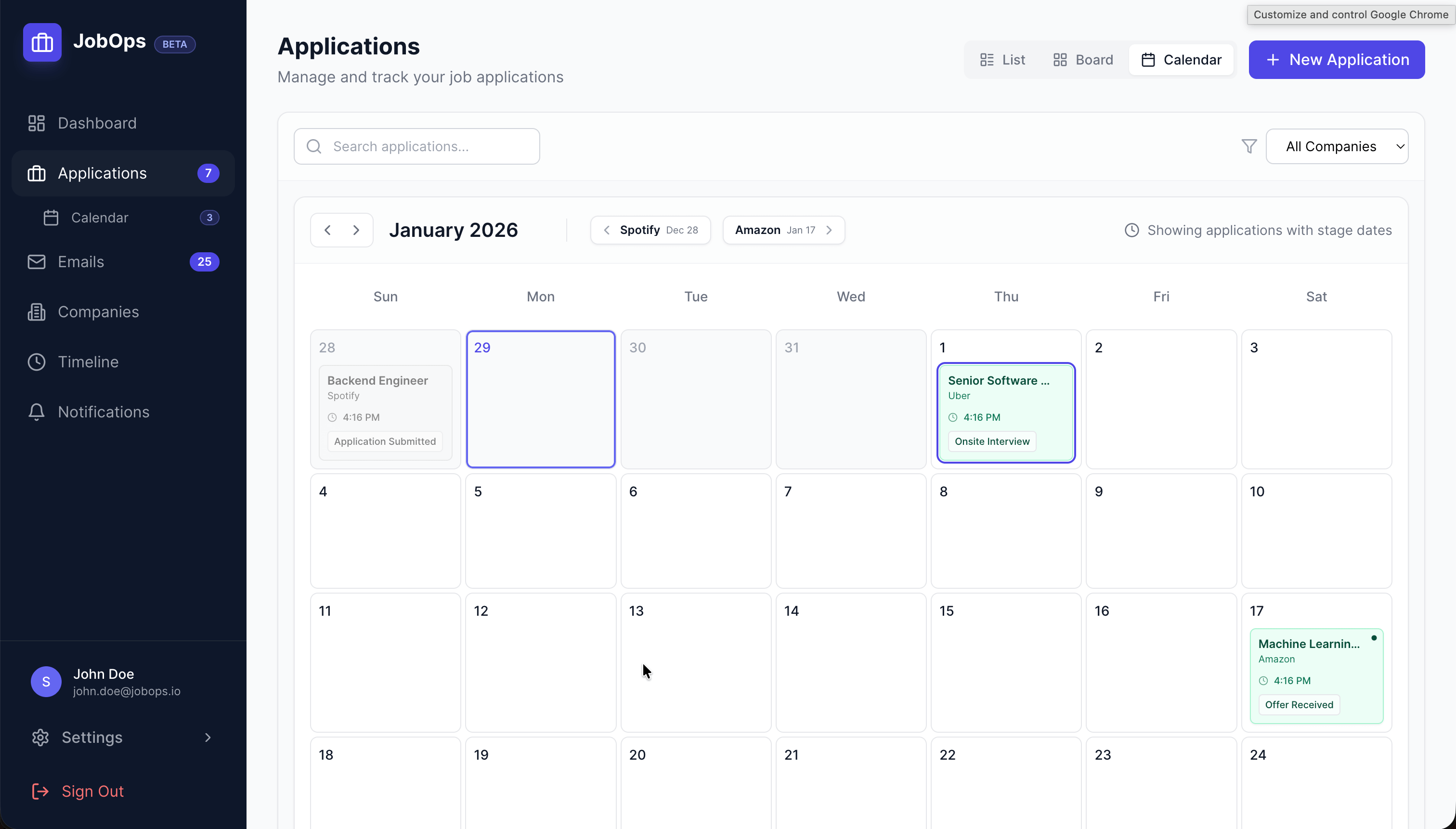Screen dimensions: 1456x829
Task: Open the All Companies dropdown
Action: (1337, 146)
